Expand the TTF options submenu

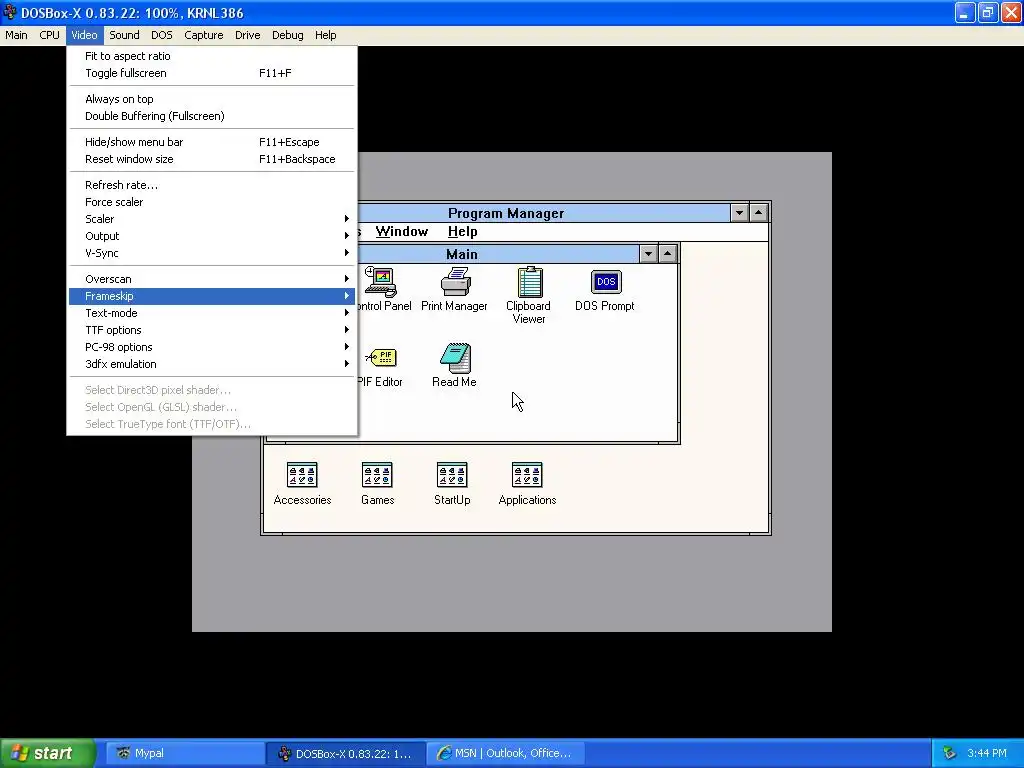coord(212,330)
